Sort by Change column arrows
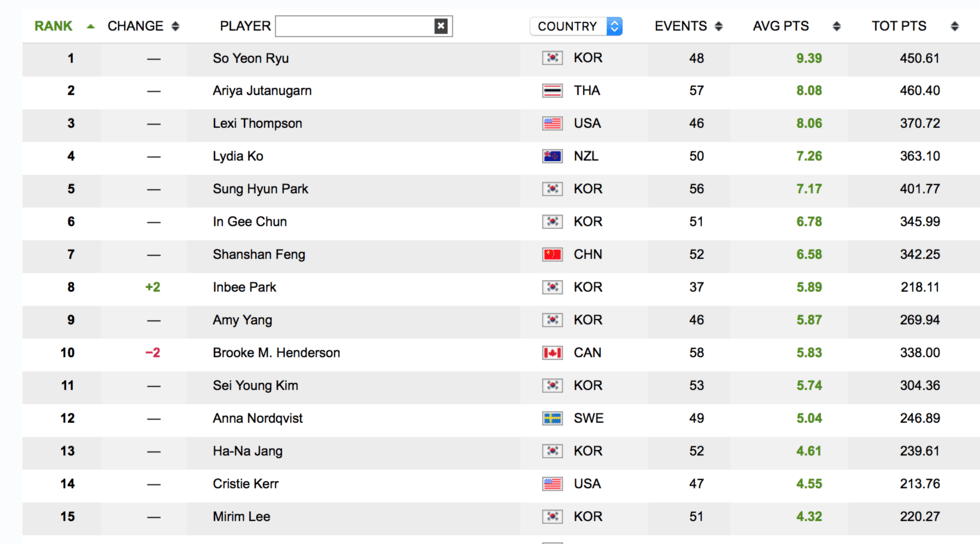The image size is (980, 544). coord(175,26)
